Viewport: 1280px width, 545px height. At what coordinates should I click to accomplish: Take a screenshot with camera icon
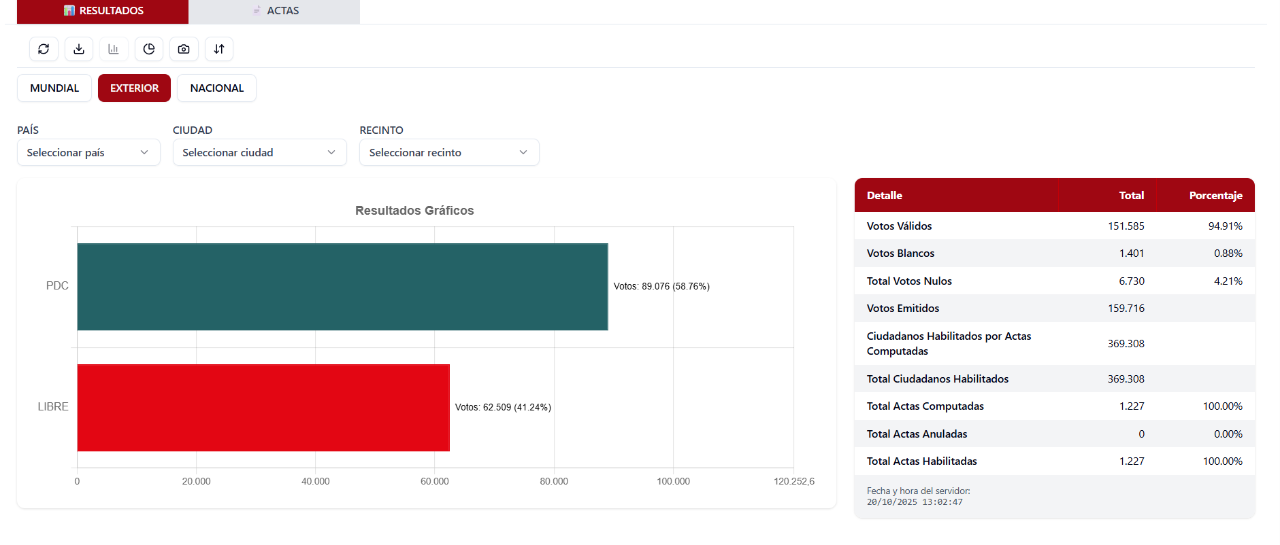184,49
